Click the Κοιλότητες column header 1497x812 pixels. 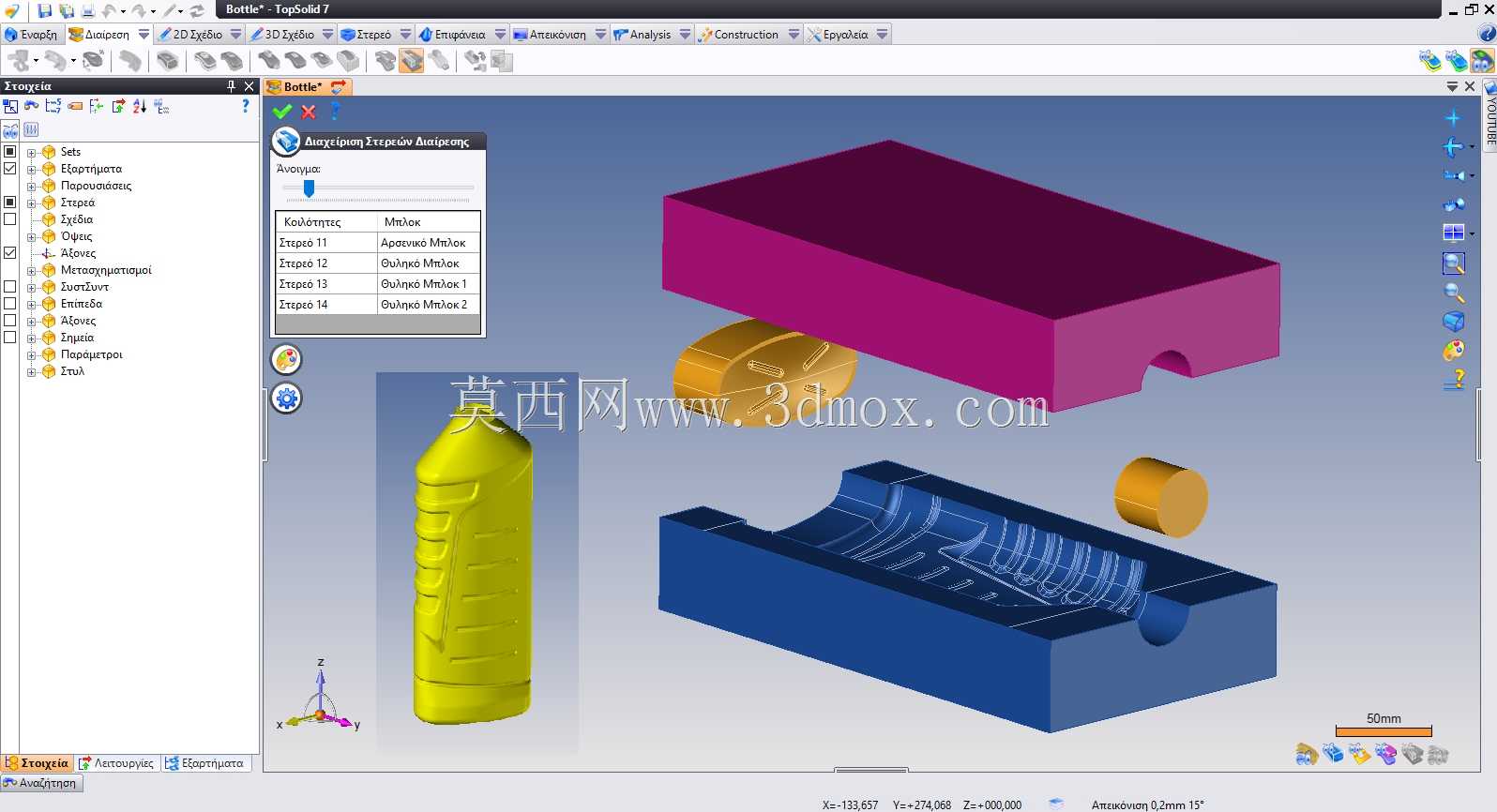click(x=325, y=222)
